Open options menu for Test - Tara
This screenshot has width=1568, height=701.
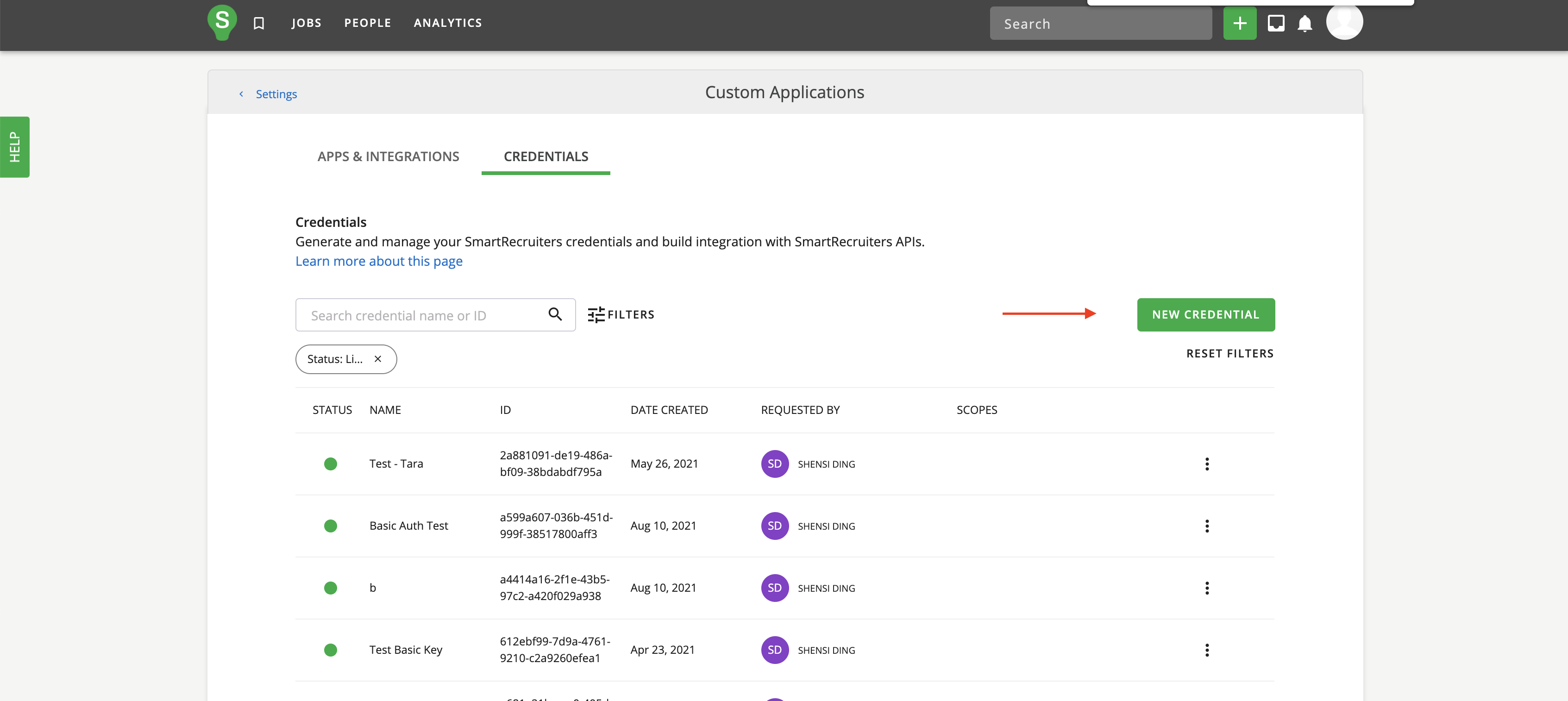click(1206, 463)
